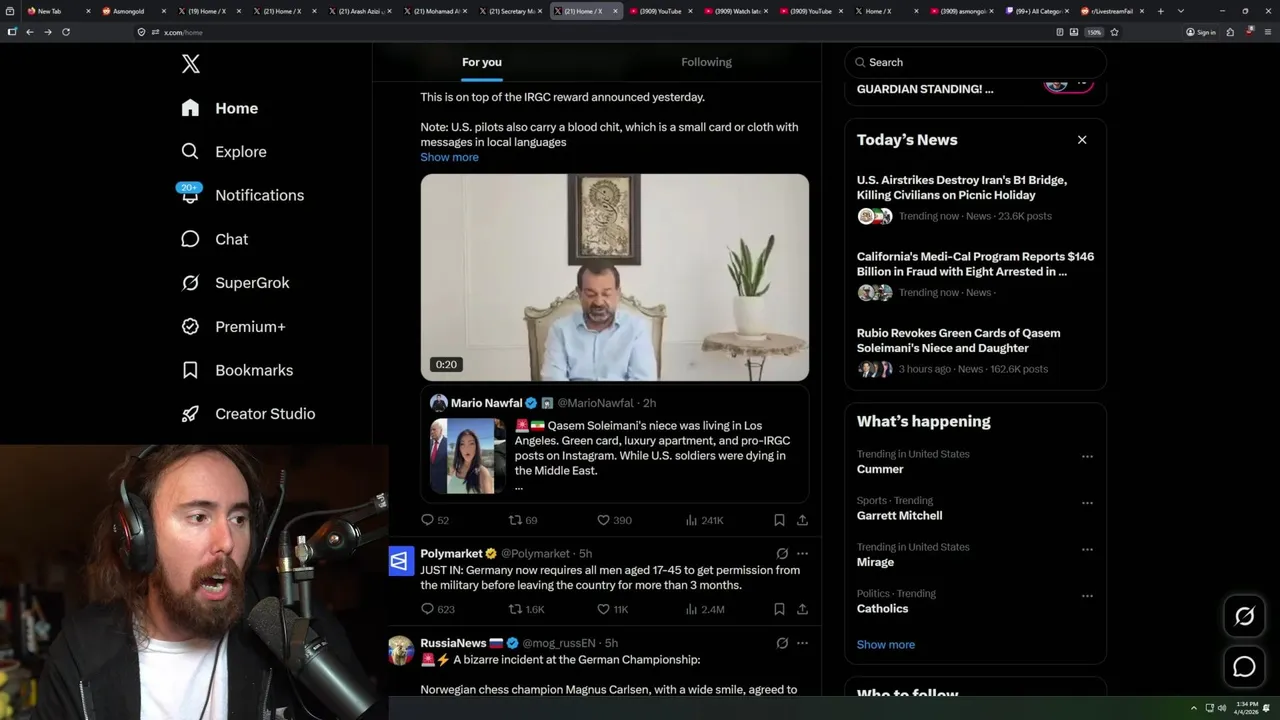The height and width of the screenshot is (720, 1280).
Task: Open options for the Cummer trend
Action: (x=1087, y=457)
